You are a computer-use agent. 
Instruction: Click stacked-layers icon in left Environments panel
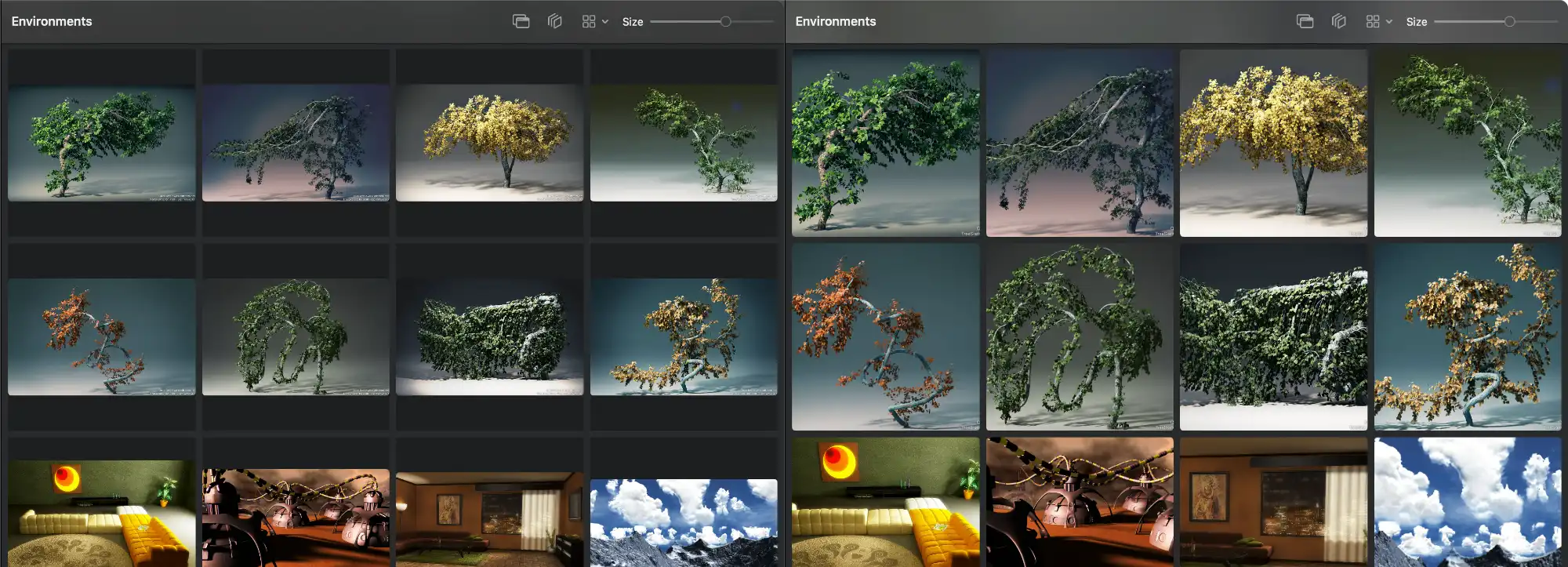point(555,21)
